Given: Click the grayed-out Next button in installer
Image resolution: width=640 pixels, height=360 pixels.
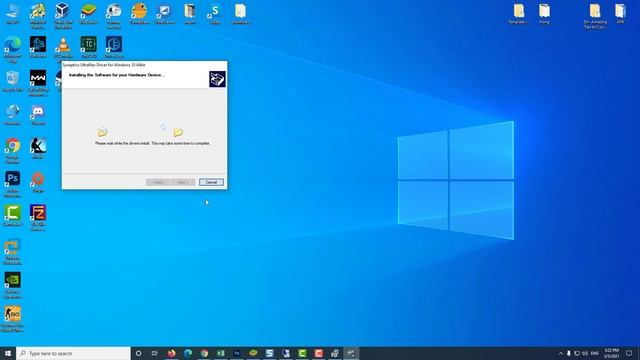Looking at the screenshot, I should (x=183, y=182).
